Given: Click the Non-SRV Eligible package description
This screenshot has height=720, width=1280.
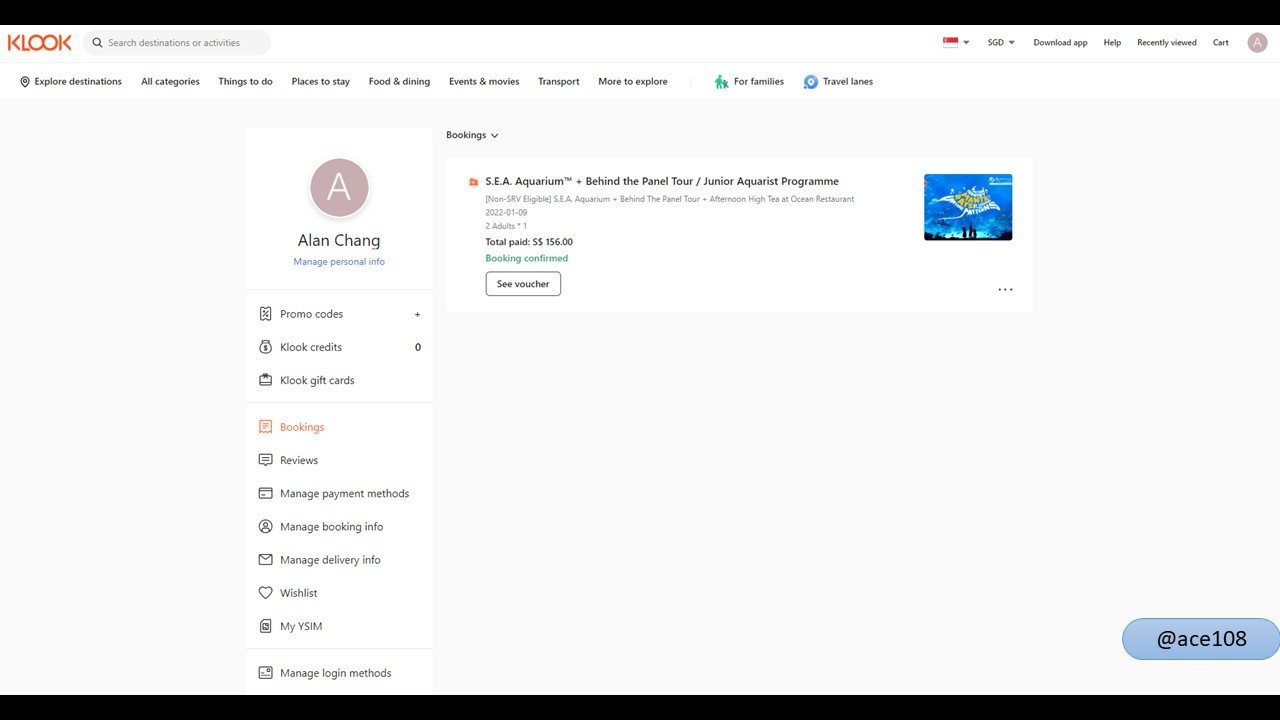Looking at the screenshot, I should click(x=670, y=199).
